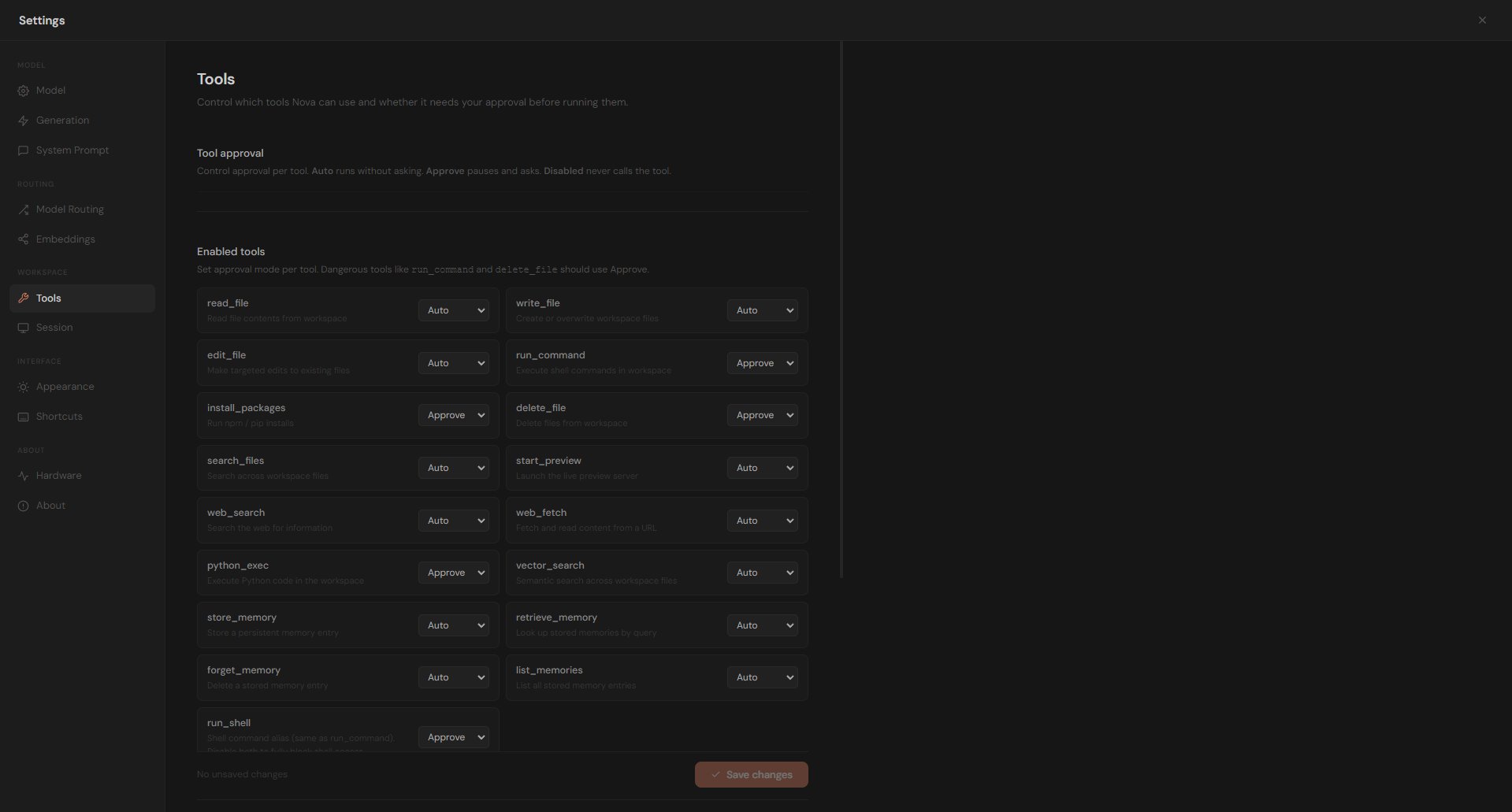Viewport: 1512px width, 812px height.
Task: Click the Tools wrench icon
Action: 24,298
